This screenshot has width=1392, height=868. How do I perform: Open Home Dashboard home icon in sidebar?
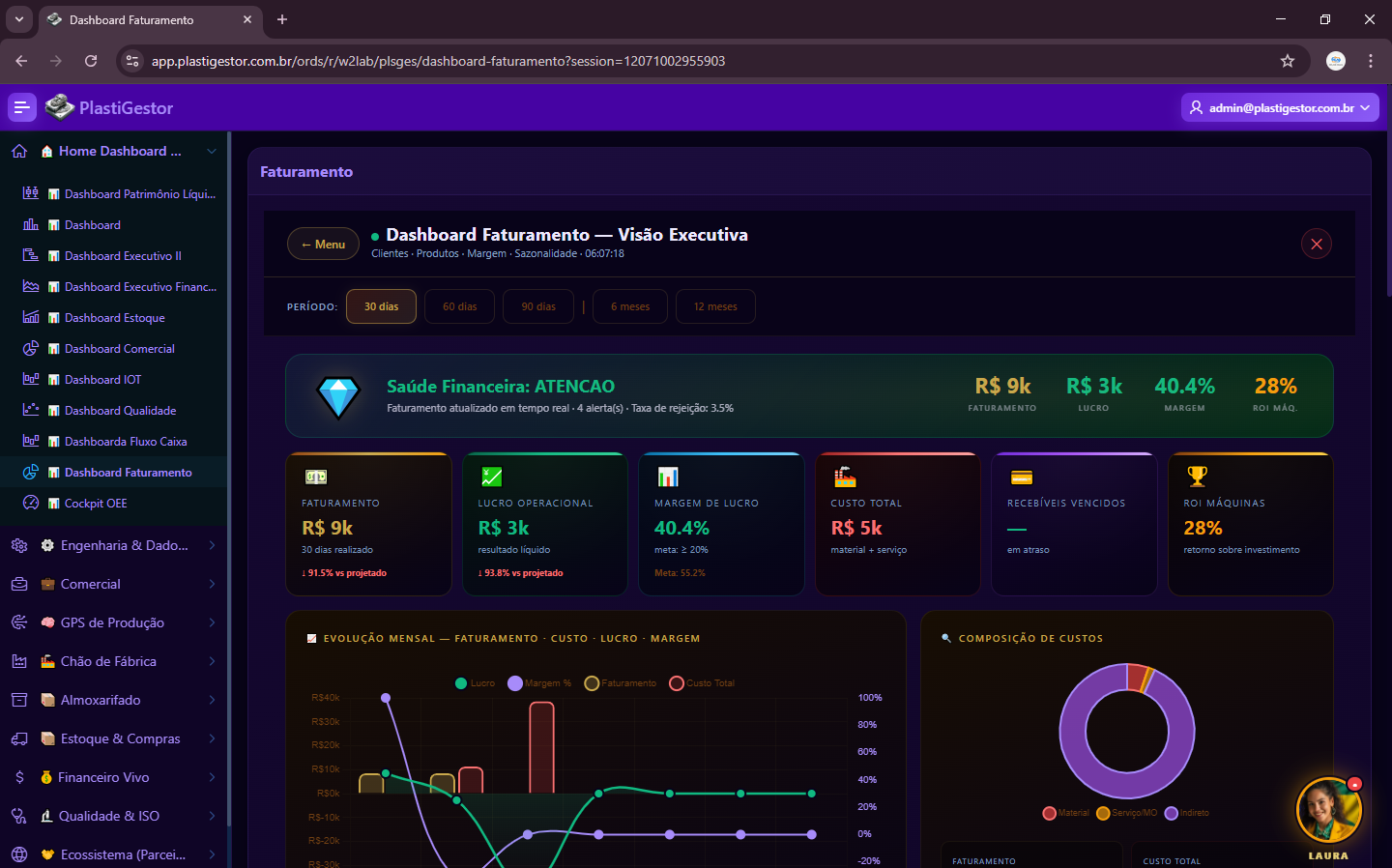18,151
